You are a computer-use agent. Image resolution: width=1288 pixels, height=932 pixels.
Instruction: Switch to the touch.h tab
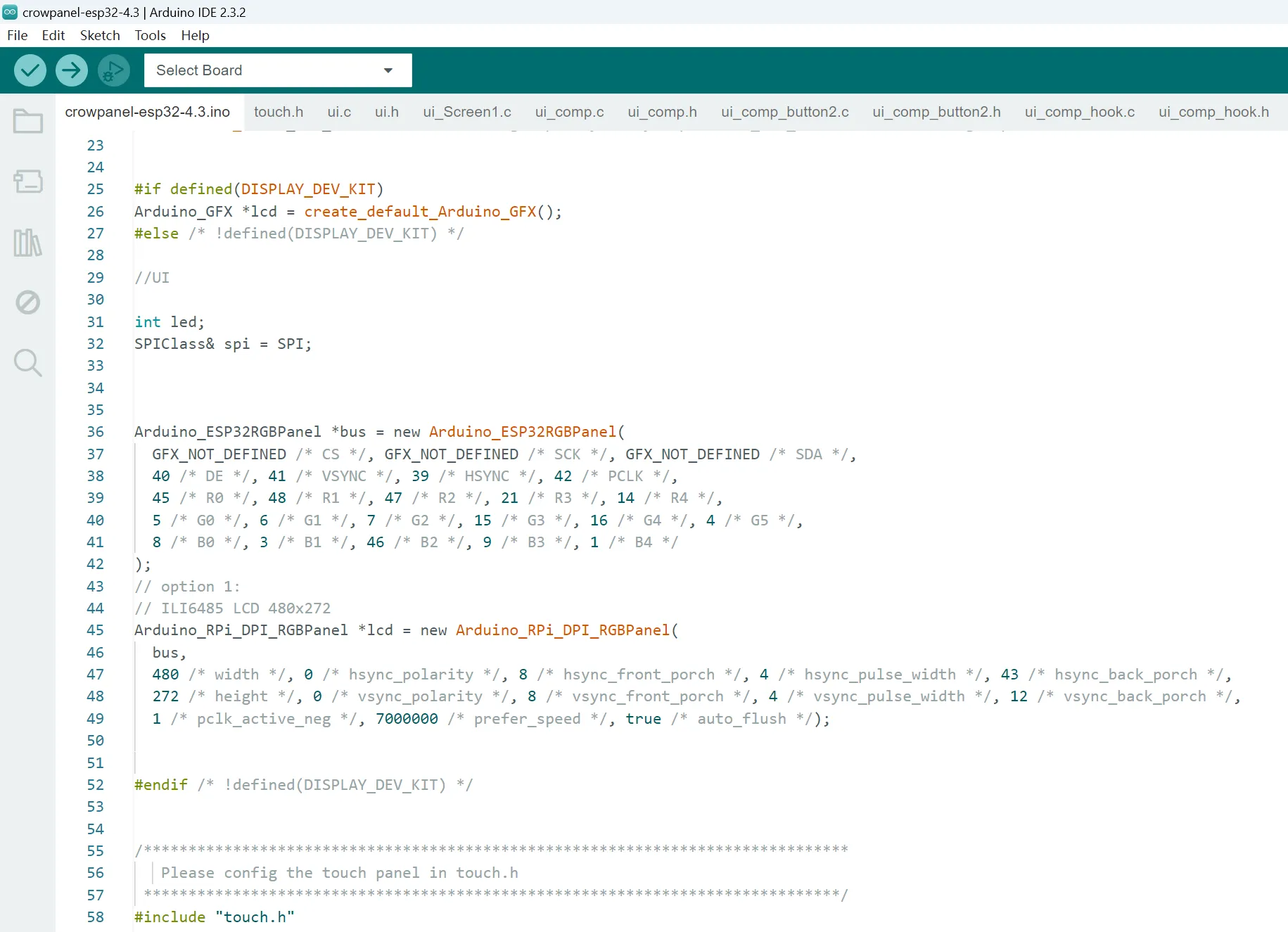279,112
